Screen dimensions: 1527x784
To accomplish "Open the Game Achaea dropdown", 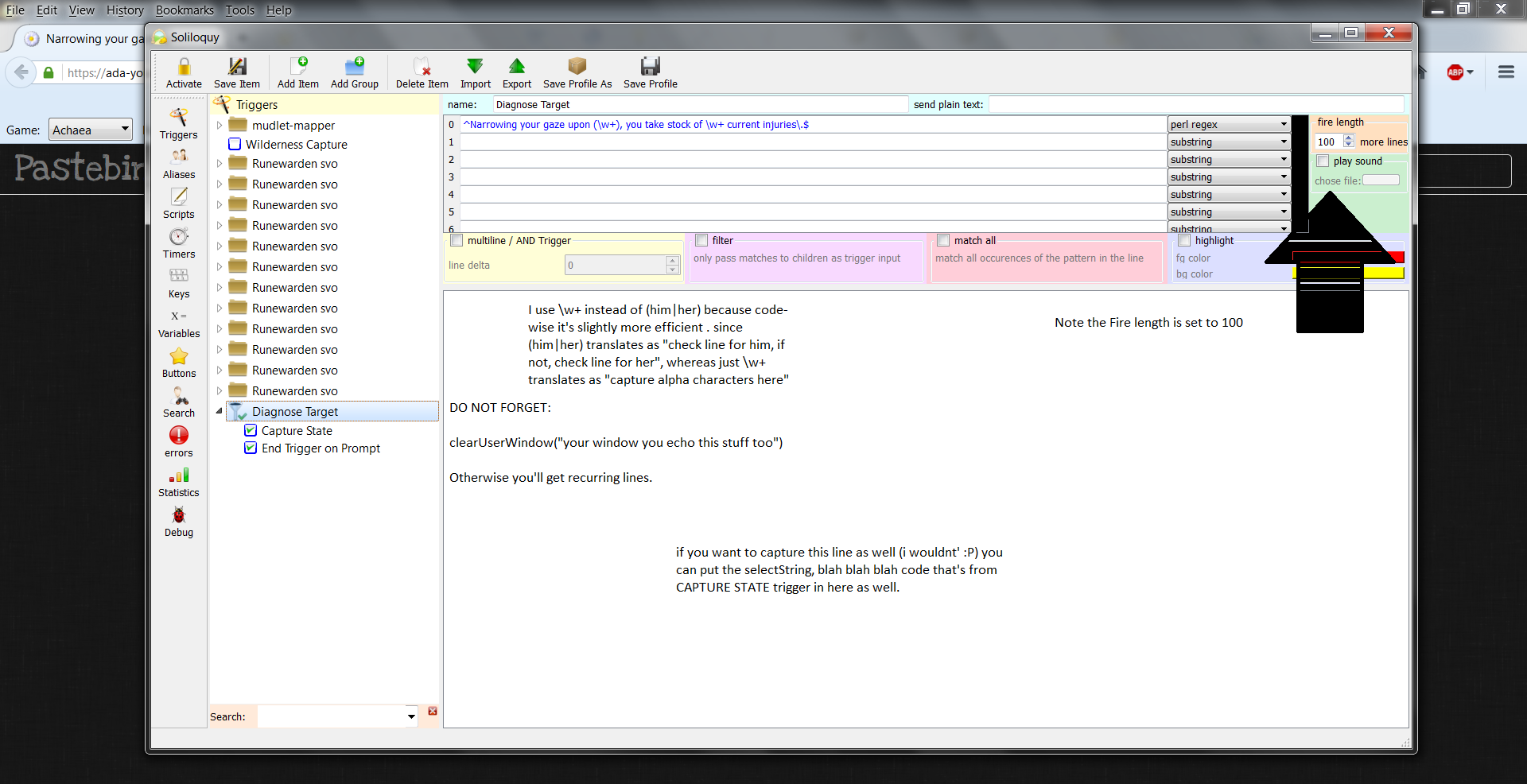I will tap(91, 130).
